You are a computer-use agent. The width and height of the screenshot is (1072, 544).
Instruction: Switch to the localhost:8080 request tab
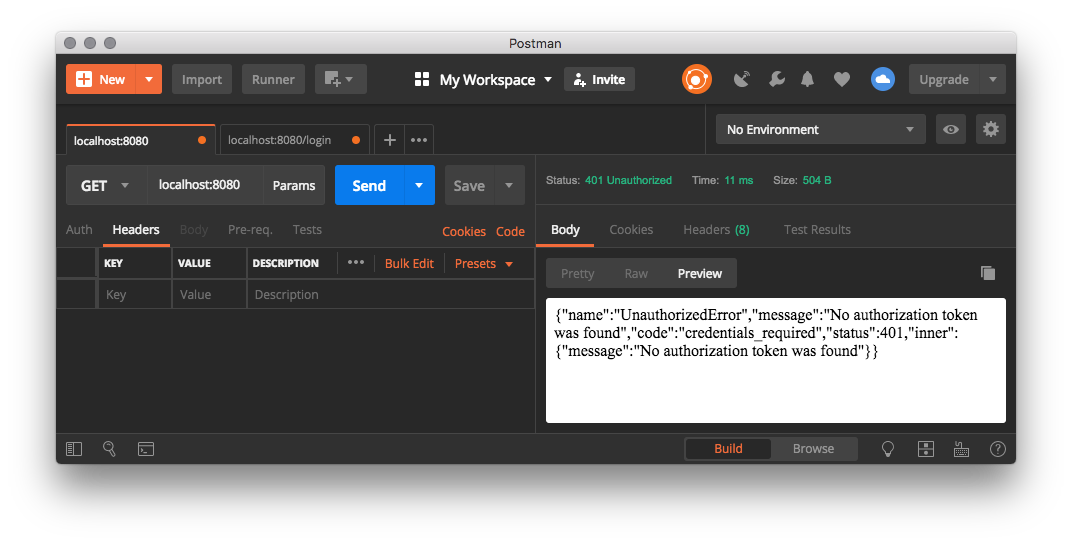(x=140, y=140)
